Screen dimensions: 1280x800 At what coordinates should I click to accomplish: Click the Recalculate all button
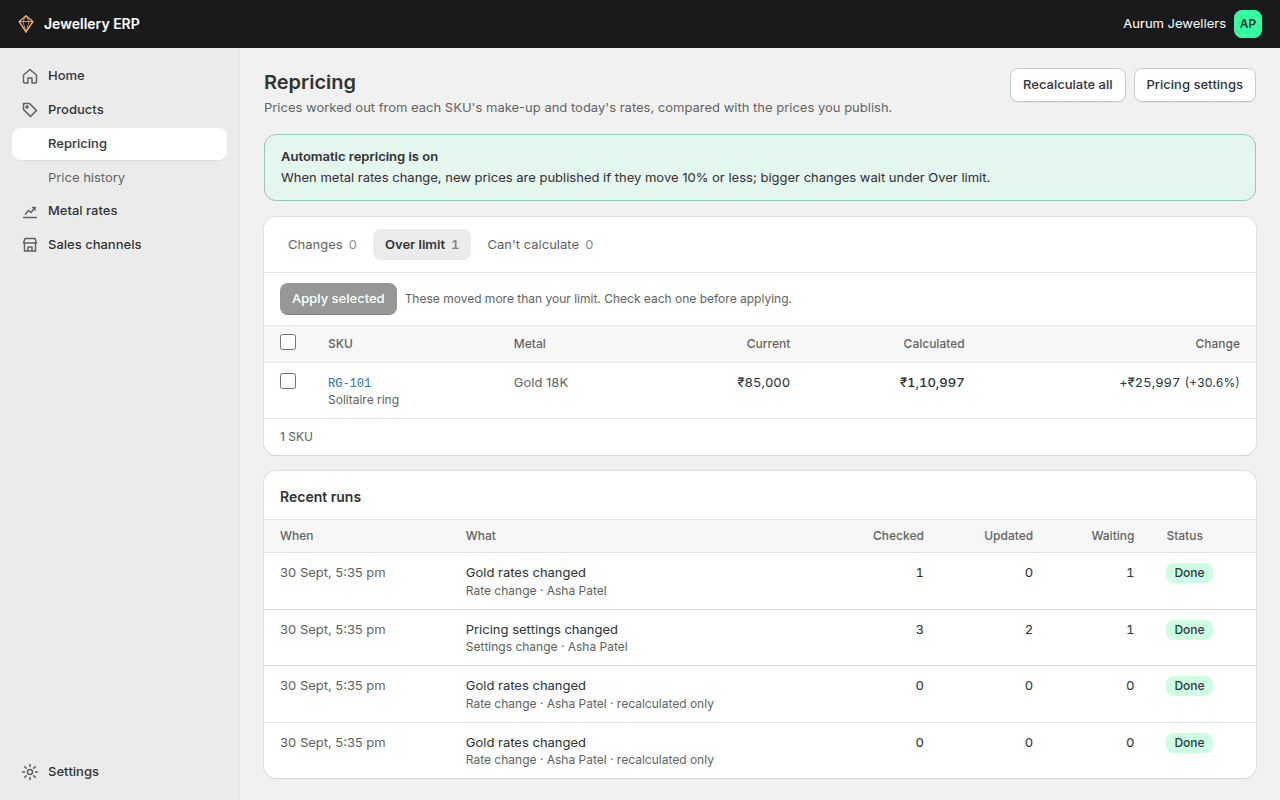click(x=1068, y=85)
